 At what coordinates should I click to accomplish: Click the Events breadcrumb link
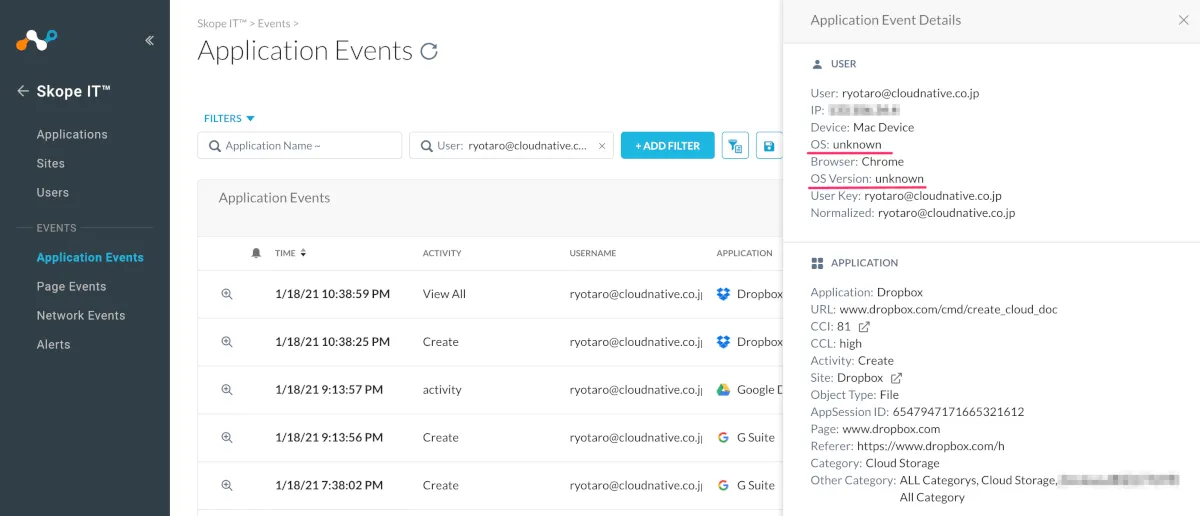pos(274,23)
